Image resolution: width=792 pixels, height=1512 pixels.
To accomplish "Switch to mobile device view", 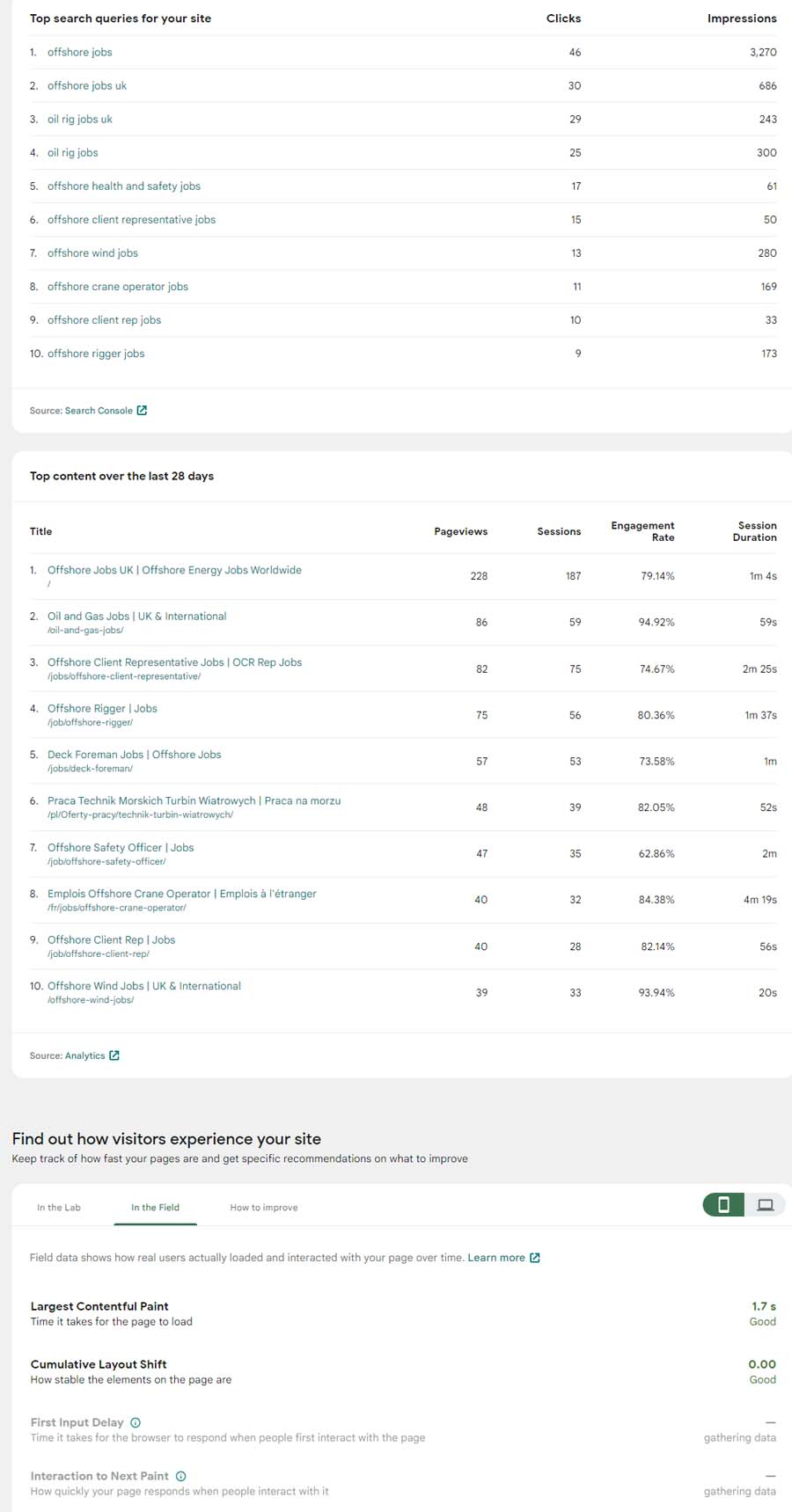I will 723,1205.
